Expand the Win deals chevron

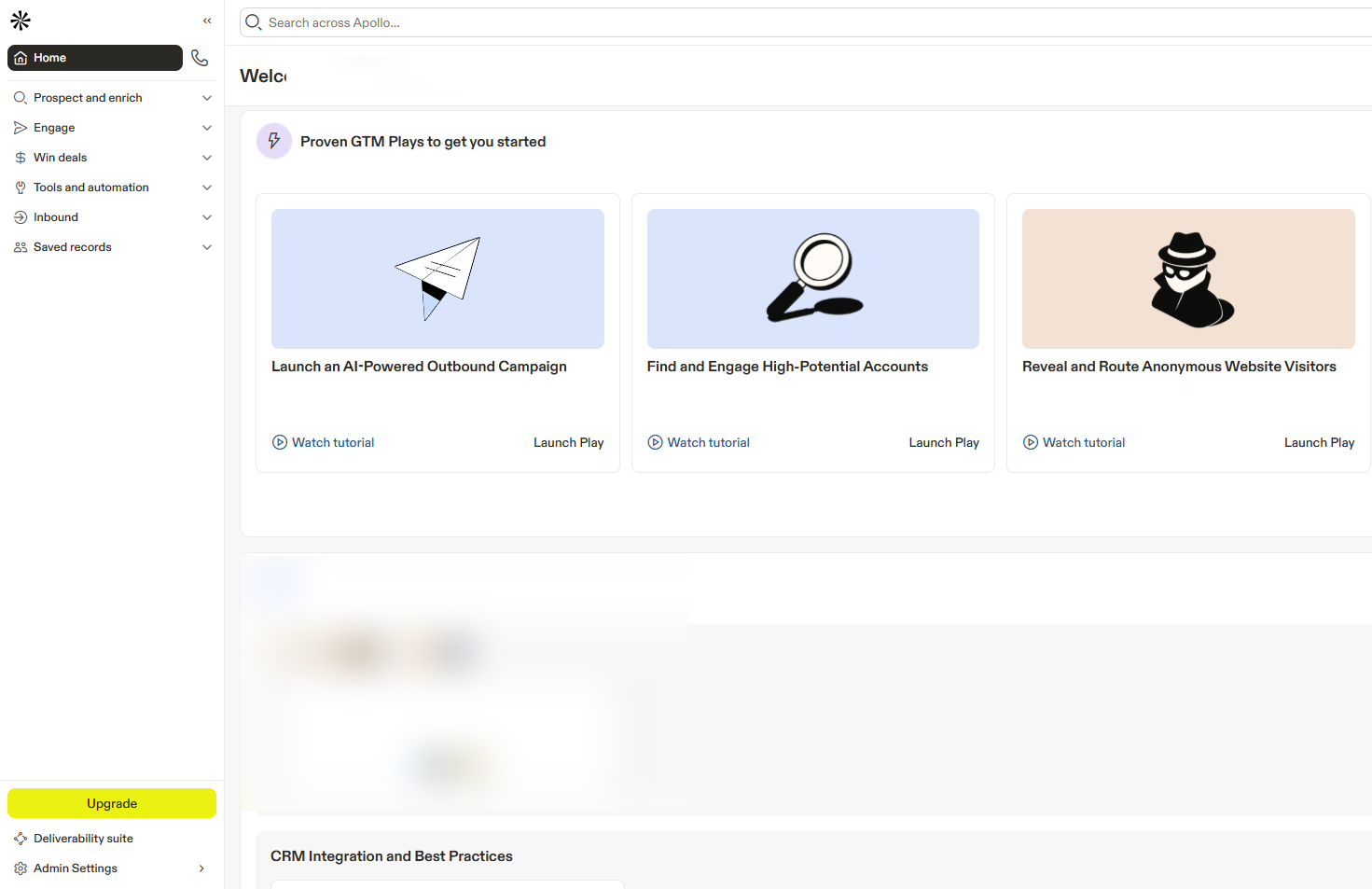tap(207, 158)
